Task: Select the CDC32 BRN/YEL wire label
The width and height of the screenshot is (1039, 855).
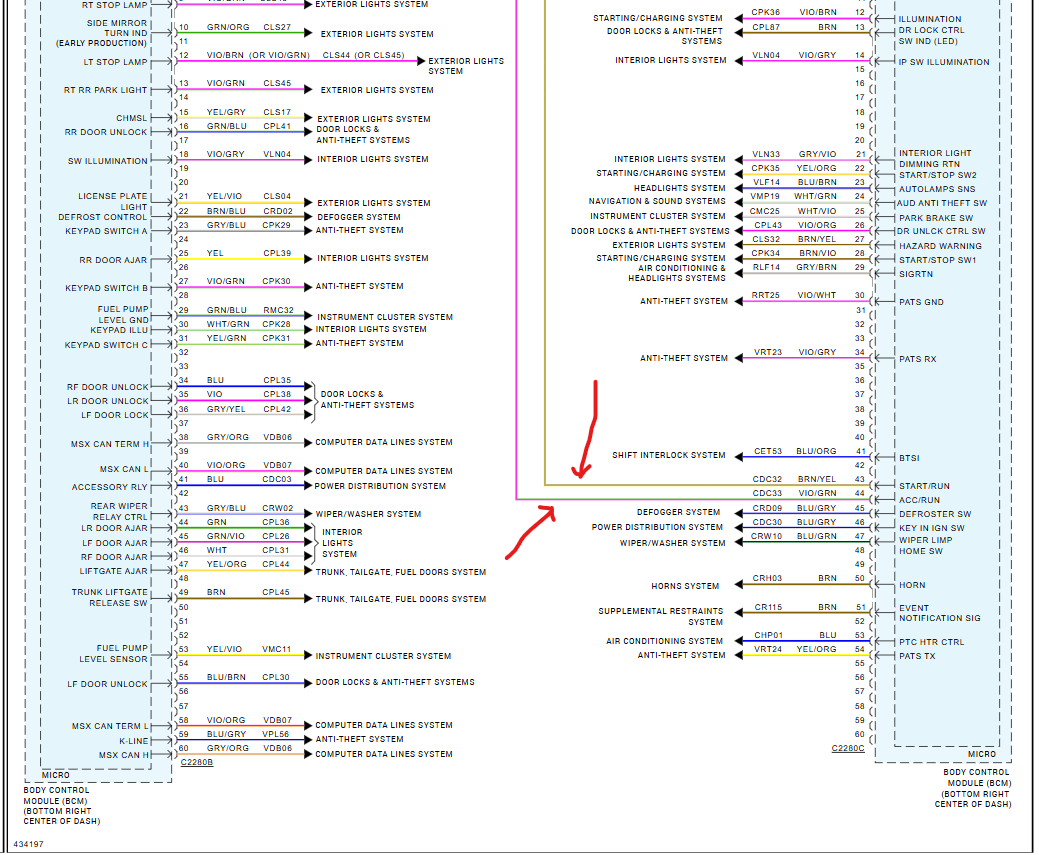Action: (x=794, y=479)
